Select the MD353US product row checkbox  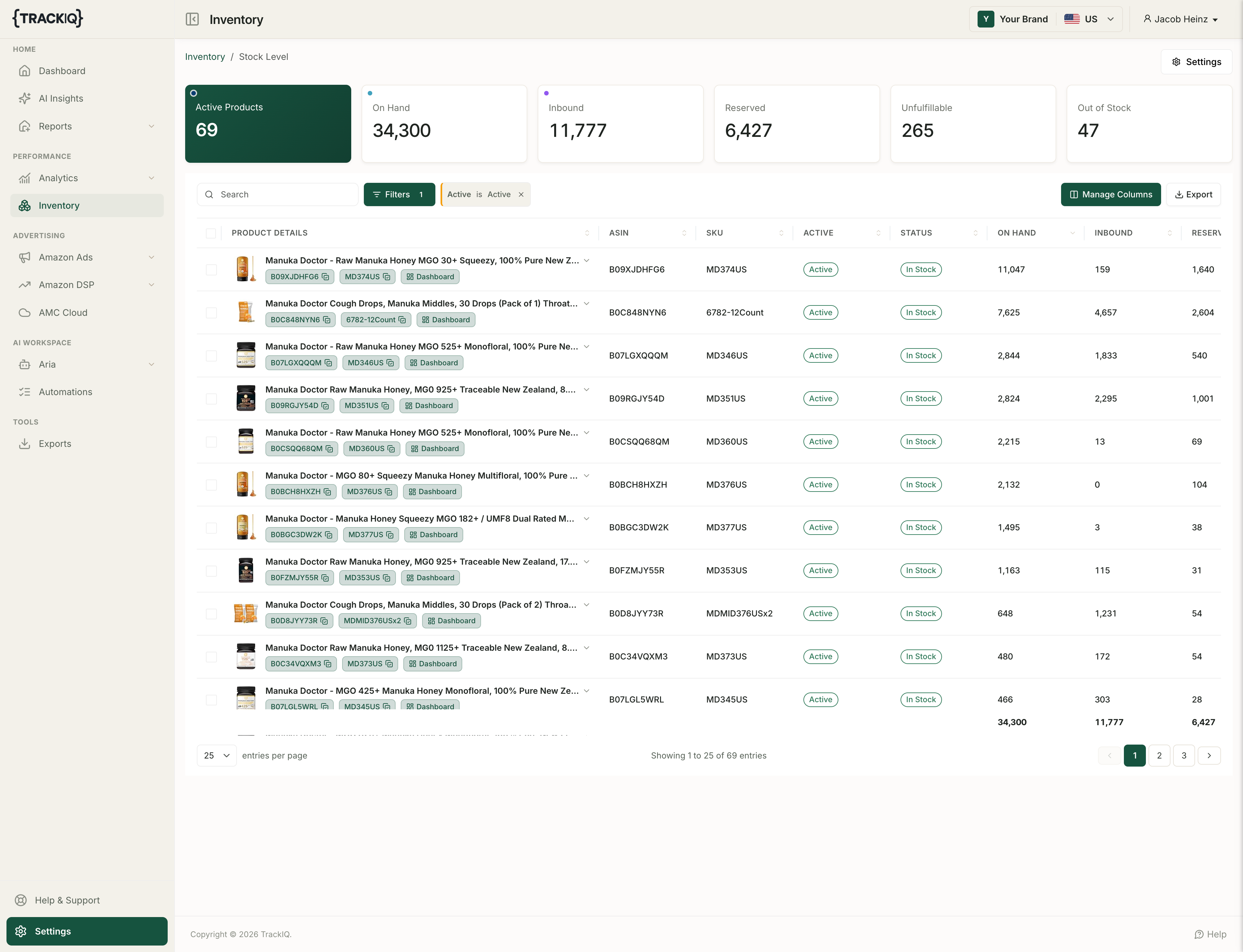coord(211,571)
